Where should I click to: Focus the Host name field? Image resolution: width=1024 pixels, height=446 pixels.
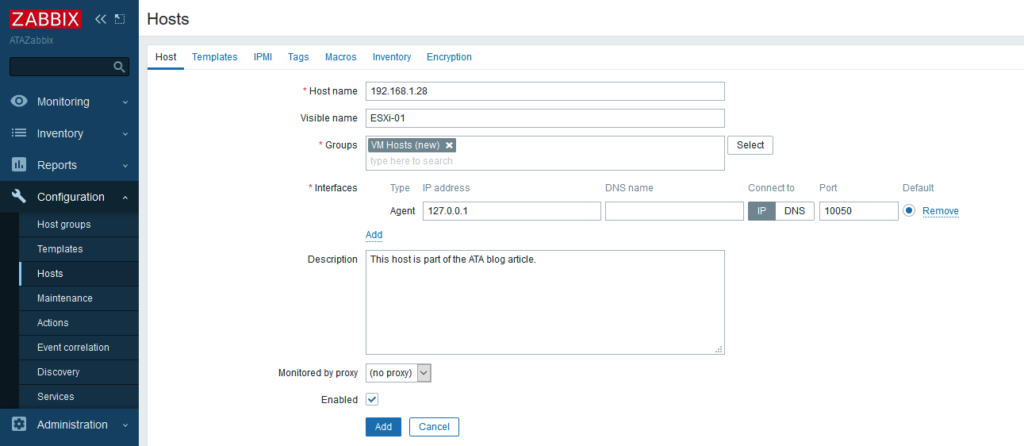[x=545, y=91]
